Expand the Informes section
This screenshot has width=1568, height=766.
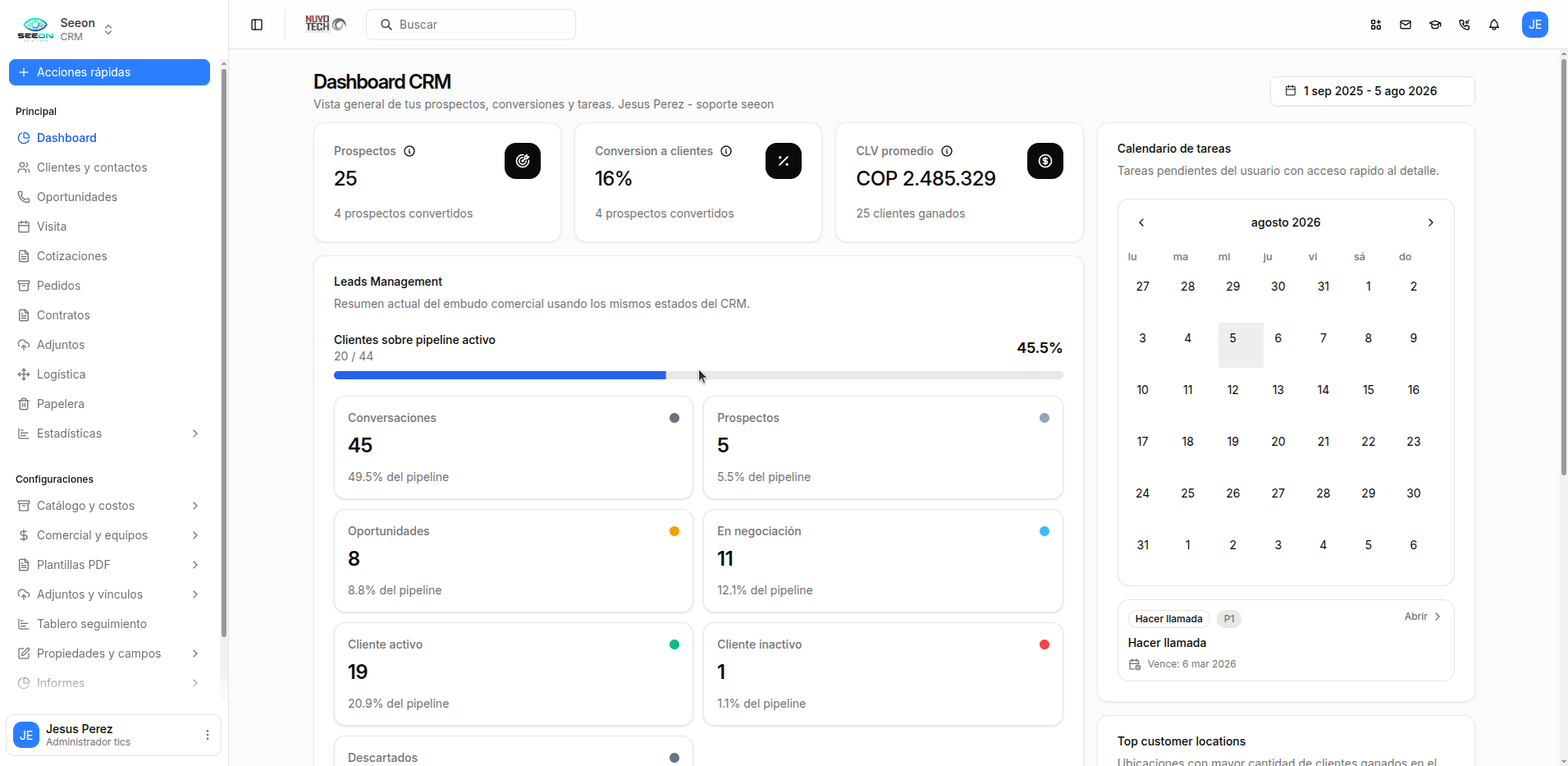click(195, 683)
